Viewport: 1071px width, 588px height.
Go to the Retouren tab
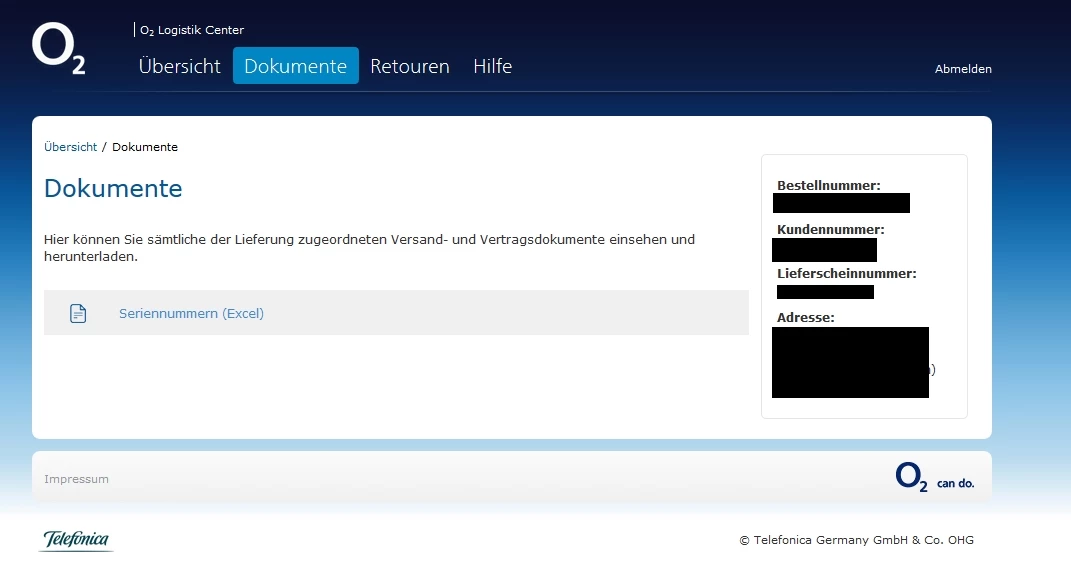coord(410,66)
